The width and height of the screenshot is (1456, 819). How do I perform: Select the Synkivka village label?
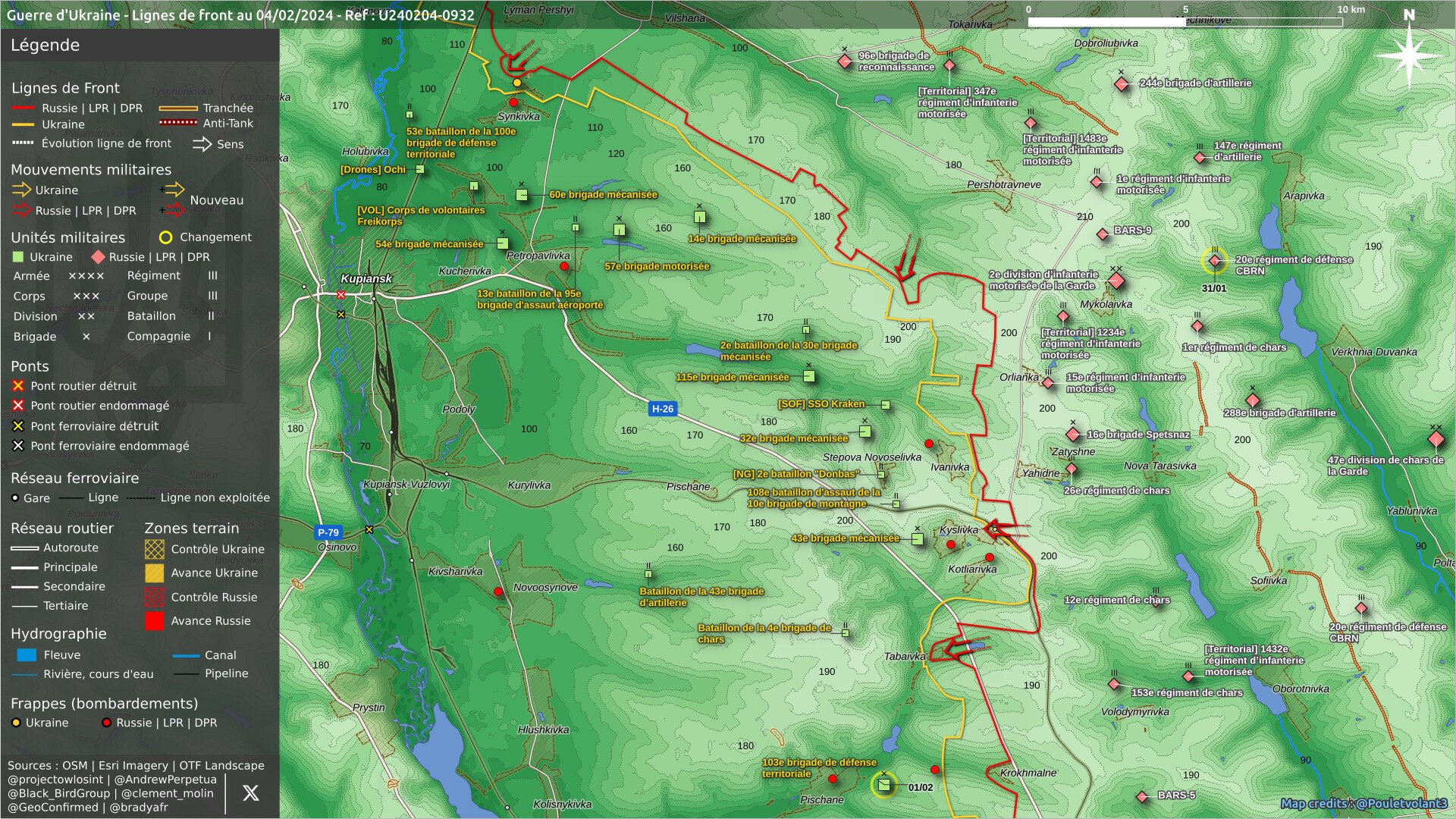pyautogui.click(x=519, y=116)
